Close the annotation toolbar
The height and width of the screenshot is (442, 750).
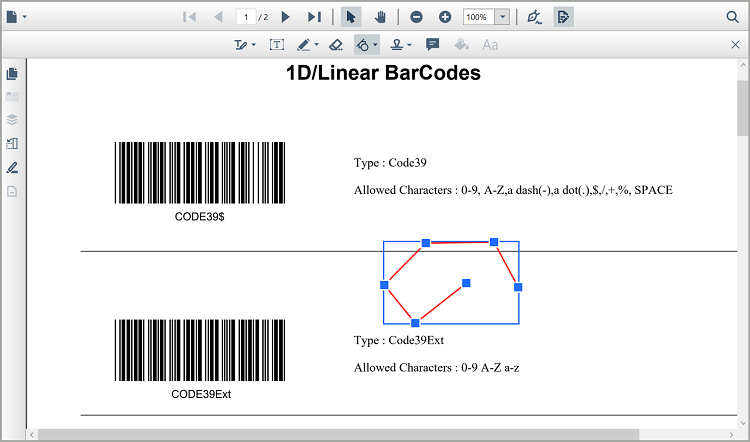click(x=736, y=45)
